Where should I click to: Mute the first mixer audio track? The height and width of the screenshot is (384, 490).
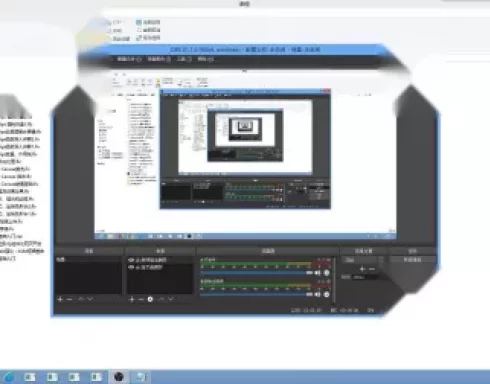tap(317, 273)
